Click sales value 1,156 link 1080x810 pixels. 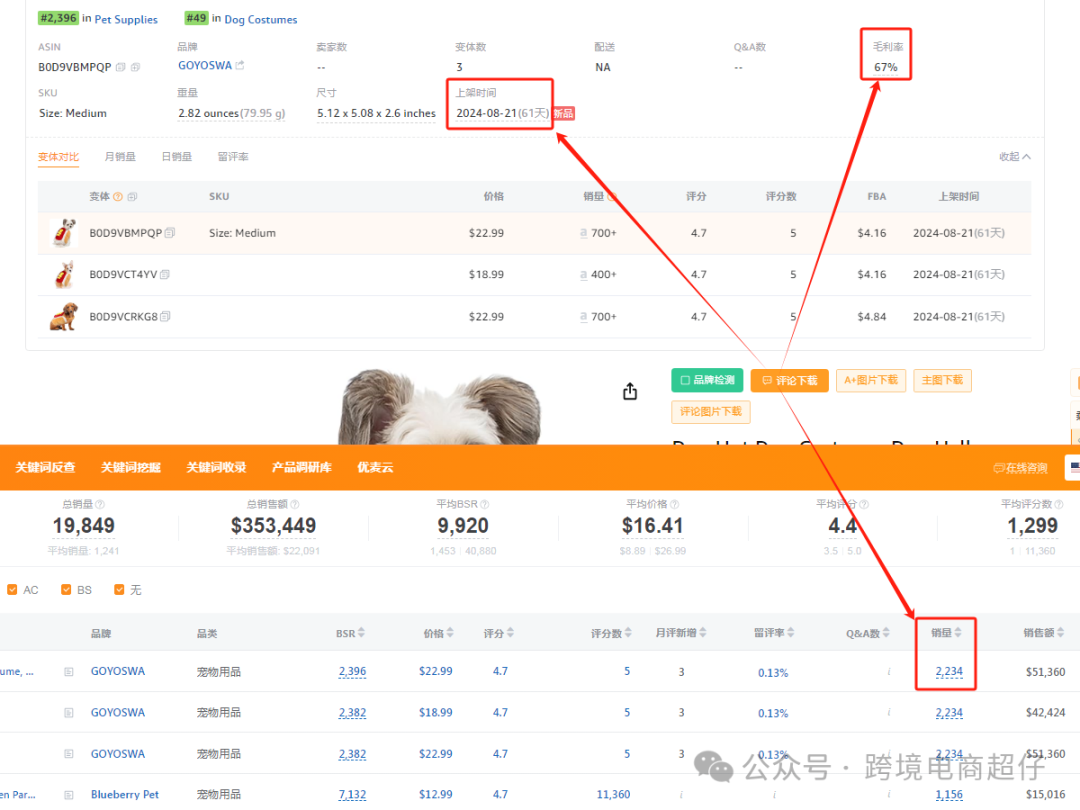click(x=949, y=795)
